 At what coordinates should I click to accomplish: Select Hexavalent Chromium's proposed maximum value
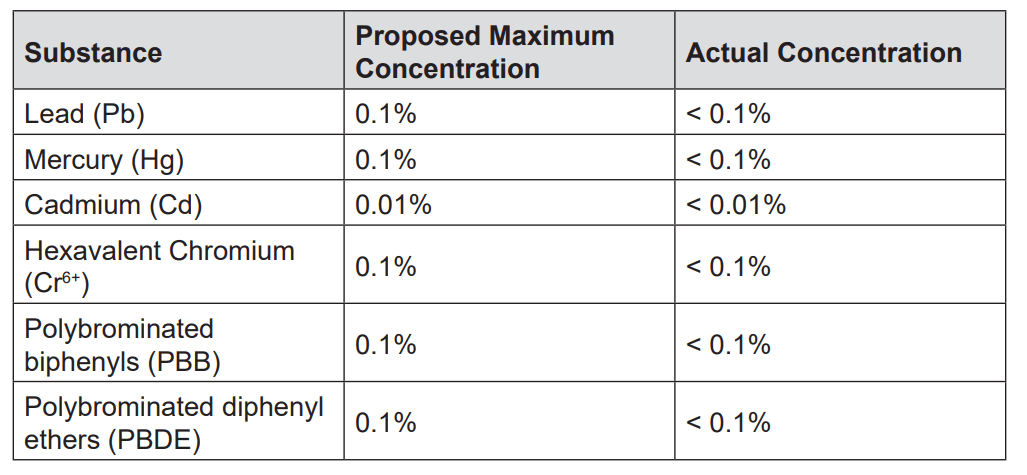[386, 267]
